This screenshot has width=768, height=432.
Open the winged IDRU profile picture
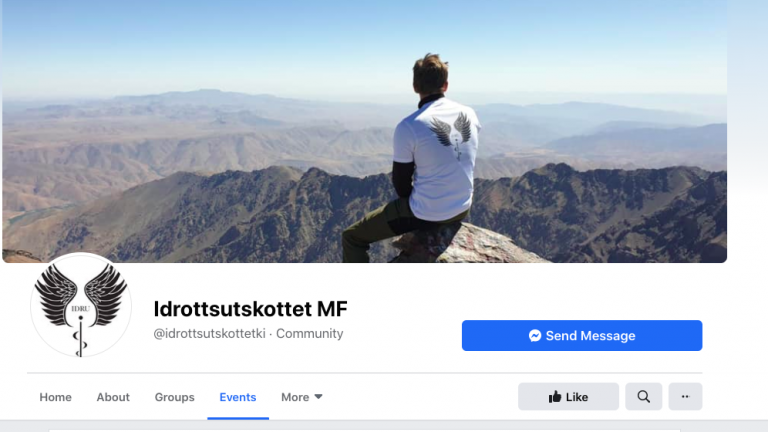(x=81, y=305)
